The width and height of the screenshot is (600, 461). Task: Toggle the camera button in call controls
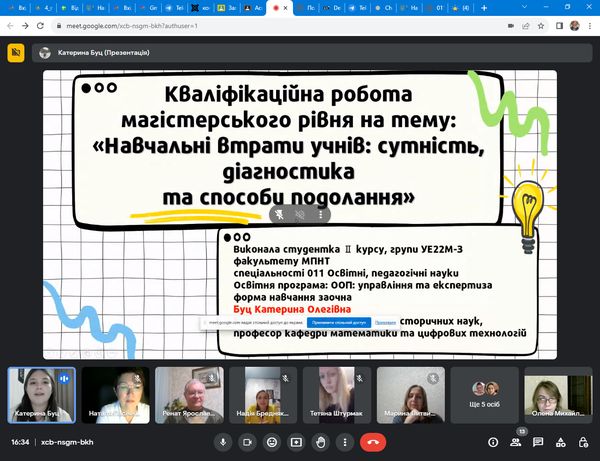tap(246, 441)
